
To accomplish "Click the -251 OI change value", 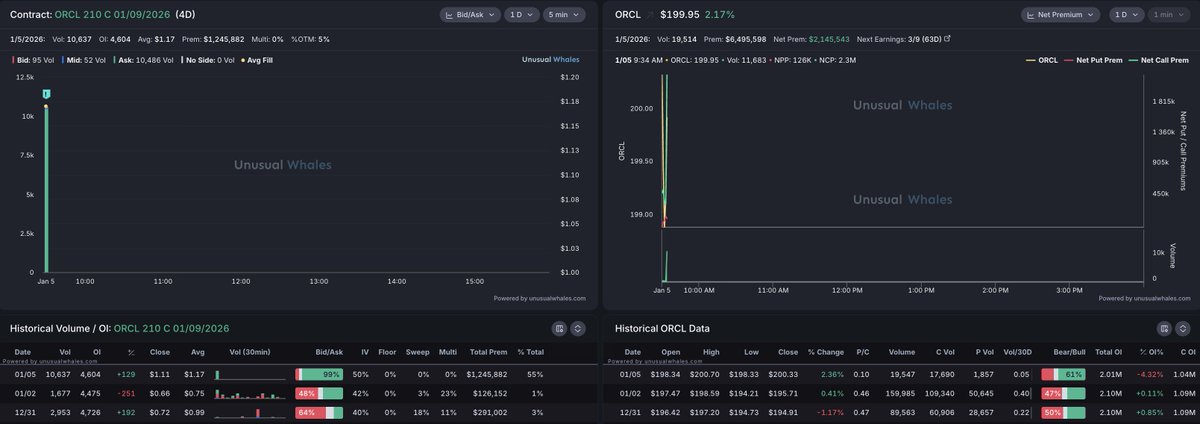I will [126, 392].
